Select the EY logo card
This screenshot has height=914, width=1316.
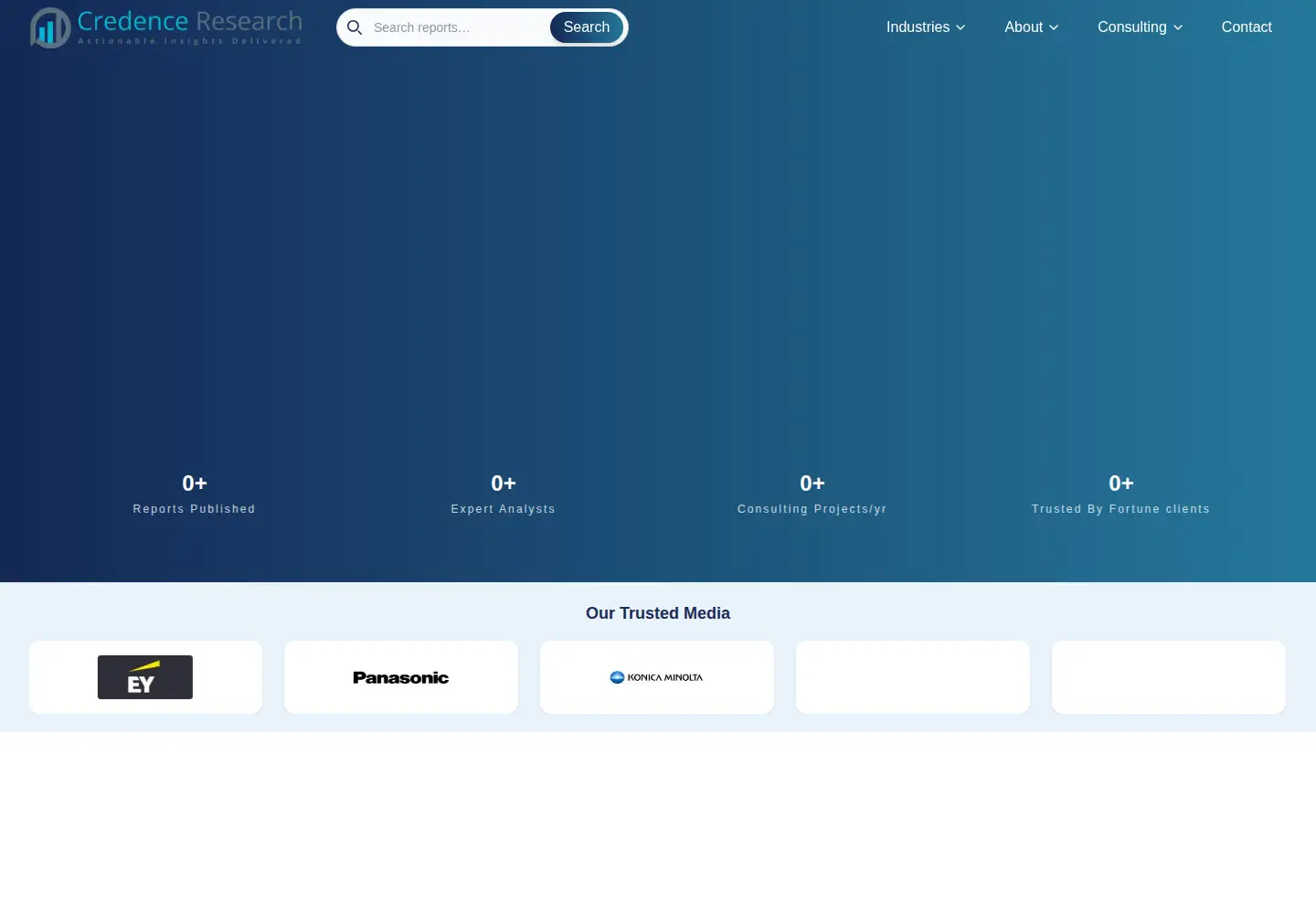point(145,677)
